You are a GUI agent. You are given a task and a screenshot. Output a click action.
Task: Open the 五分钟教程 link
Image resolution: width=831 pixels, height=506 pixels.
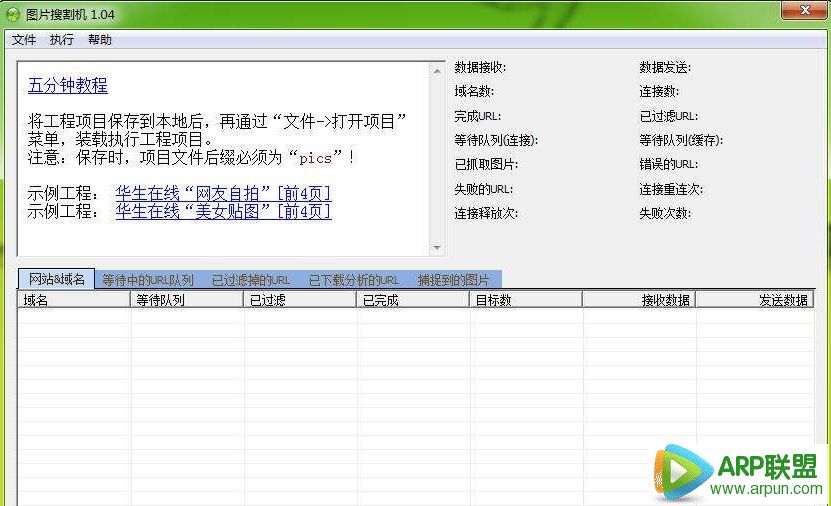click(x=68, y=86)
